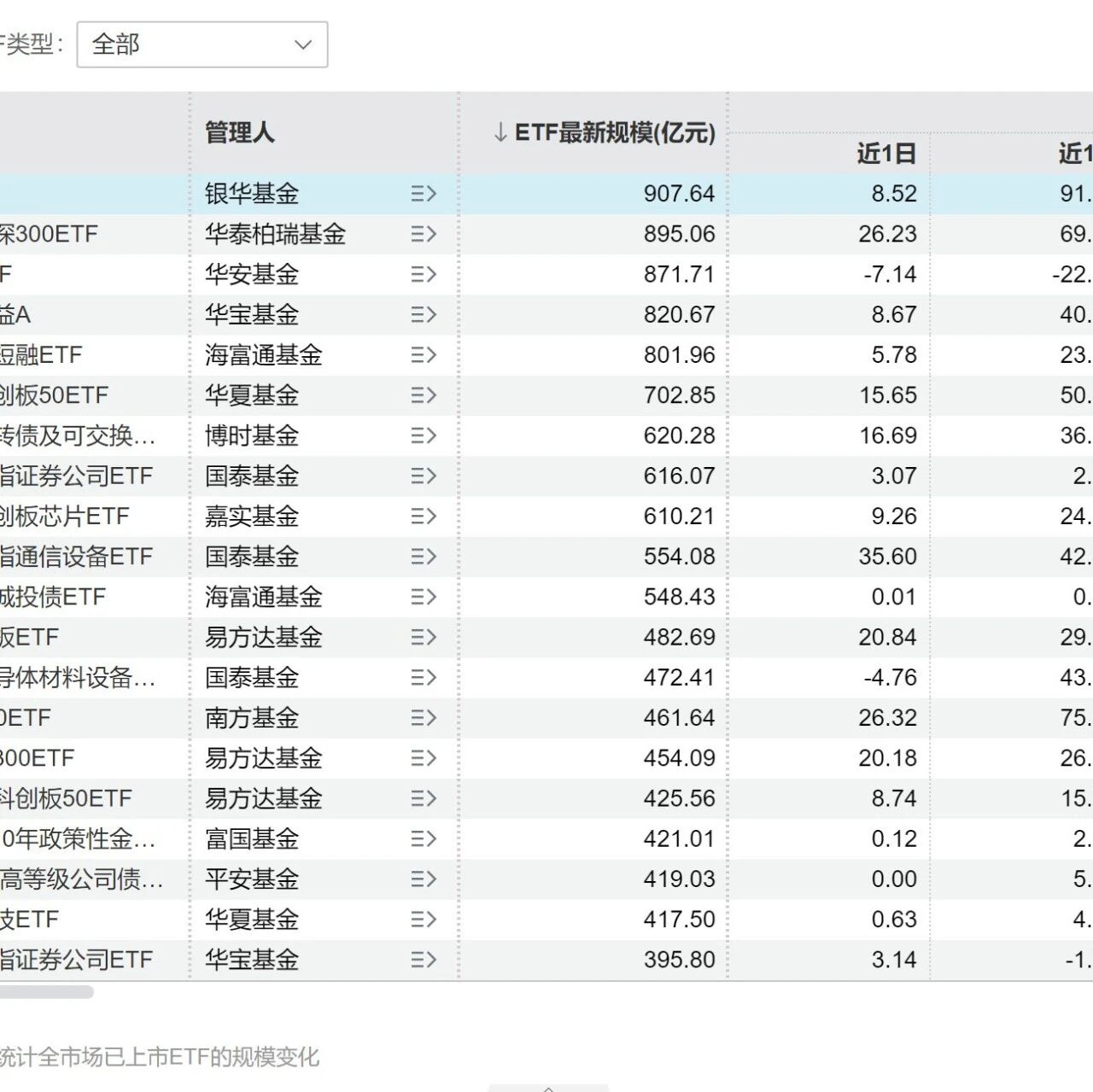Select the 近1日 value -7.14
Viewport: 1093px width, 1092px height.
coord(890,274)
